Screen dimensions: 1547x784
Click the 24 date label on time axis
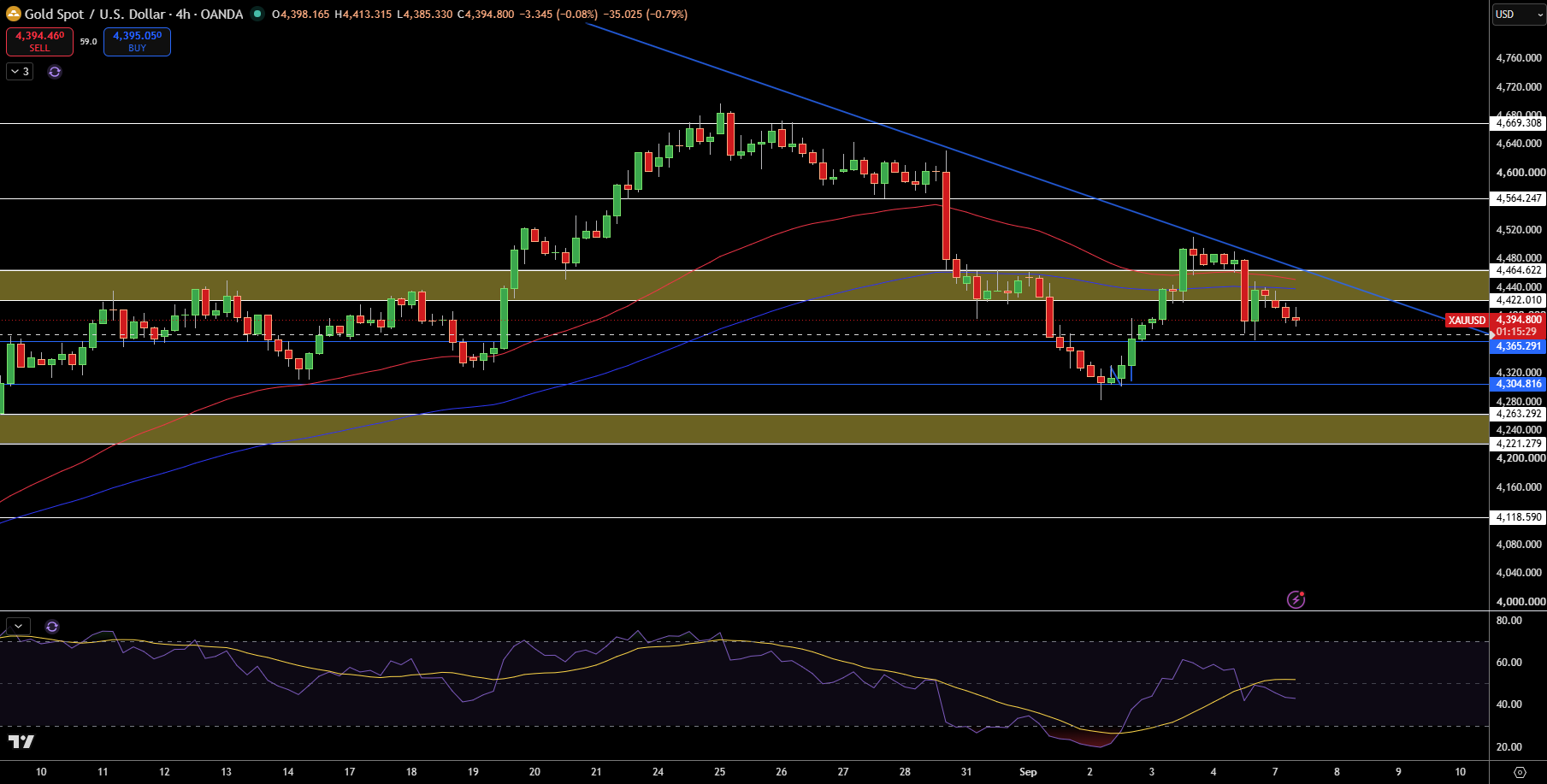click(658, 772)
